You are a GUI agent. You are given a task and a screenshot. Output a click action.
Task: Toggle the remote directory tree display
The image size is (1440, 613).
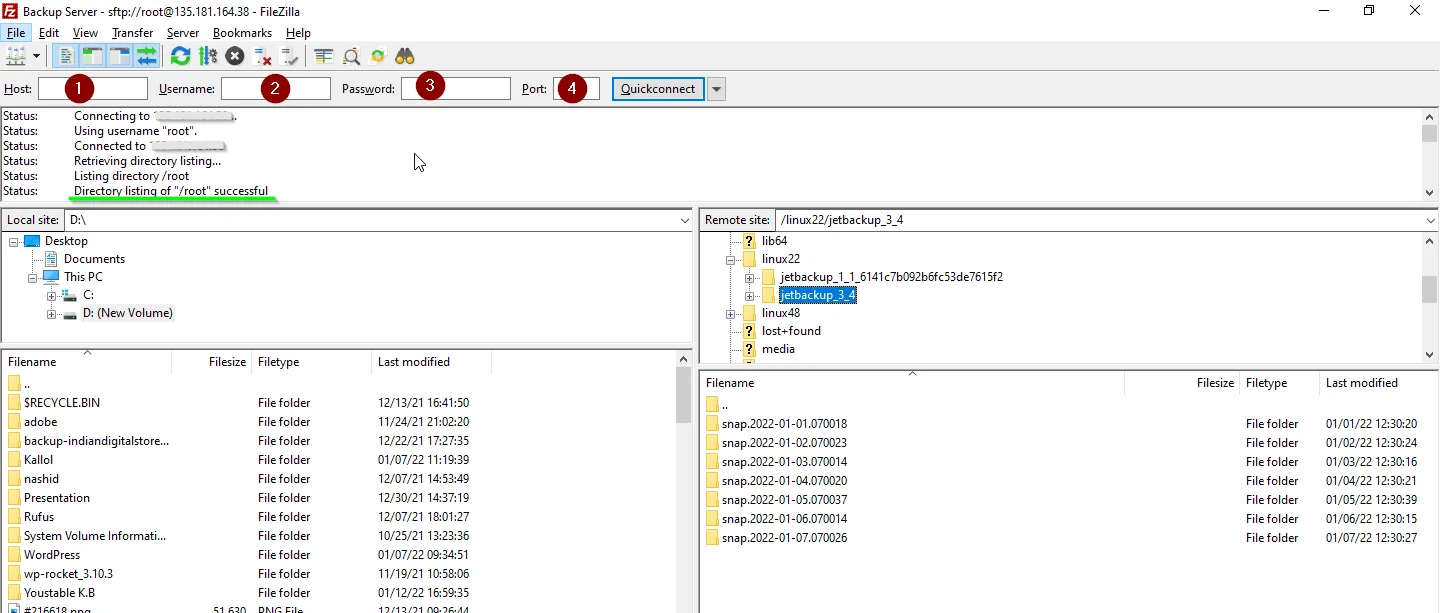pos(119,56)
